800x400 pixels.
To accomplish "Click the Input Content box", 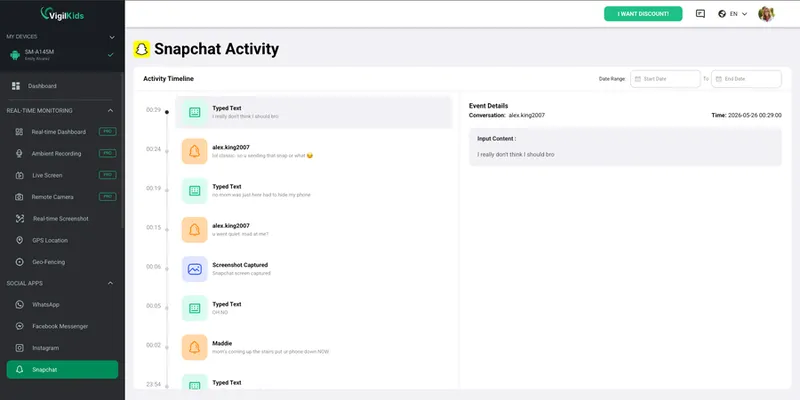I will 625,147.
